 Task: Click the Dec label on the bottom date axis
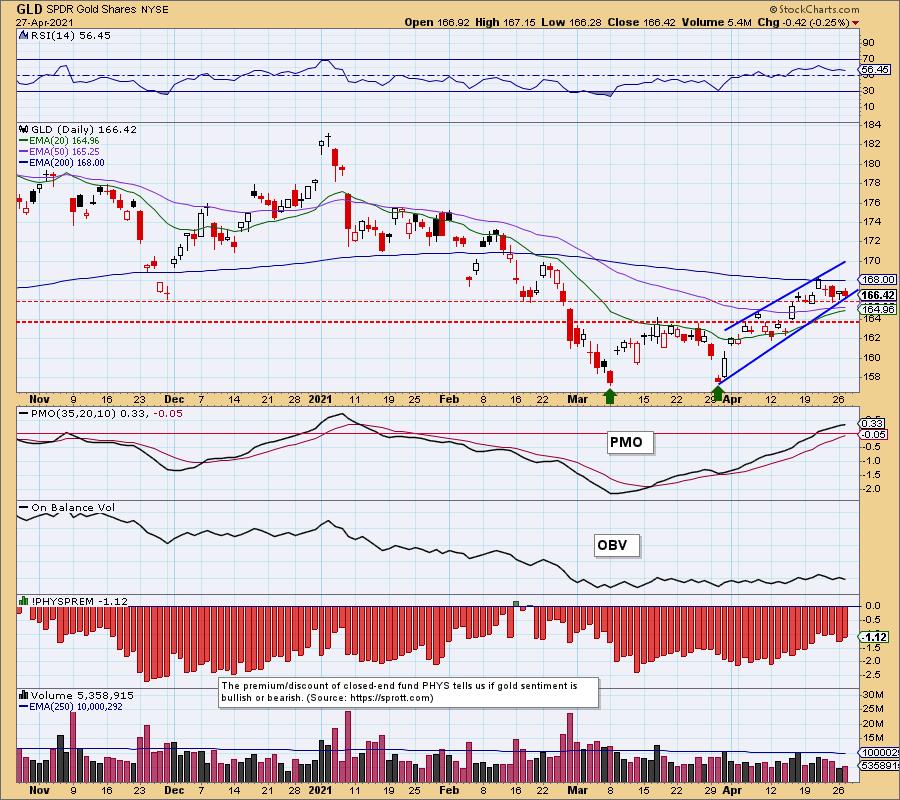174,790
